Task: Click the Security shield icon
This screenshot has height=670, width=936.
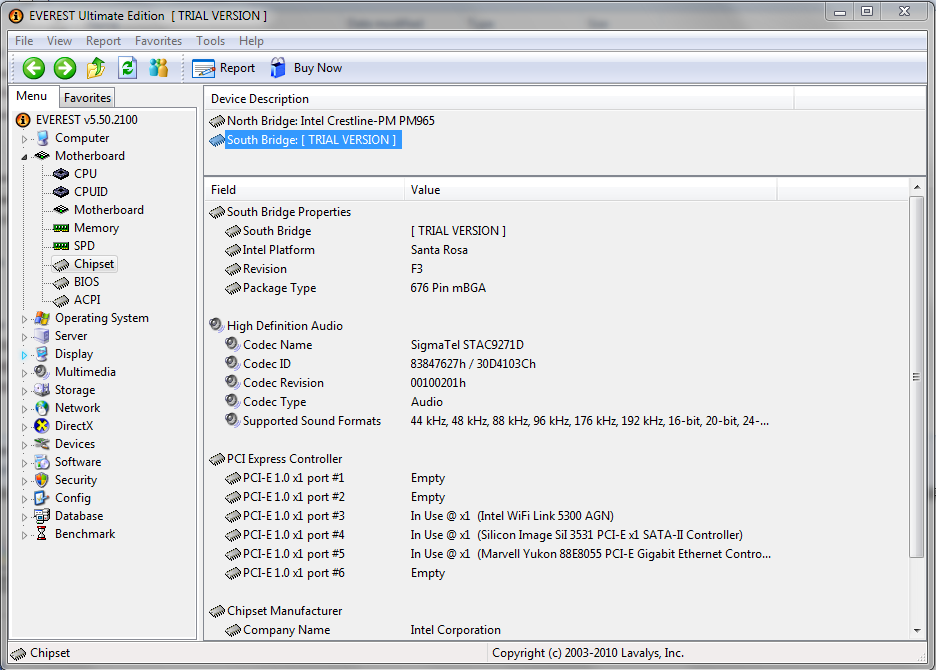Action: coord(42,480)
